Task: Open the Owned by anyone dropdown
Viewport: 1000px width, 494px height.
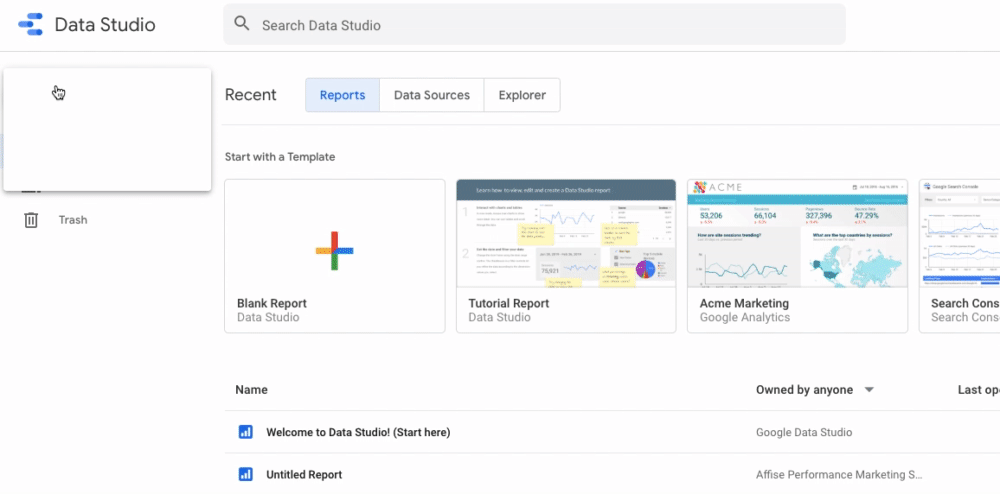Action: pyautogui.click(x=814, y=390)
